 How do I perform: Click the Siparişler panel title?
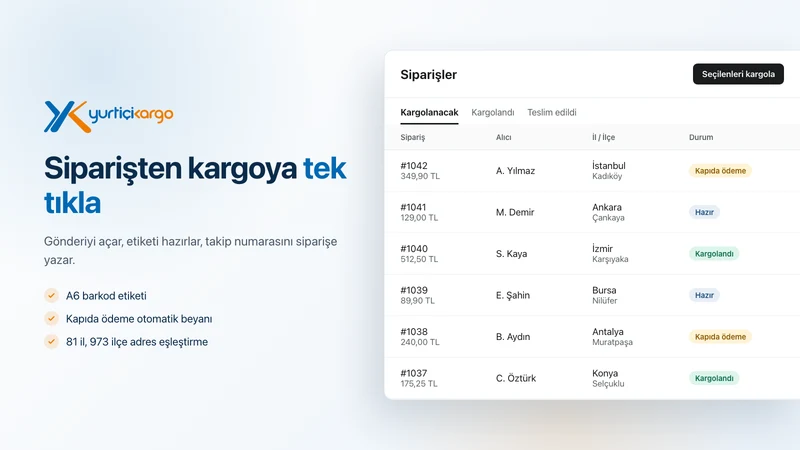coord(428,74)
